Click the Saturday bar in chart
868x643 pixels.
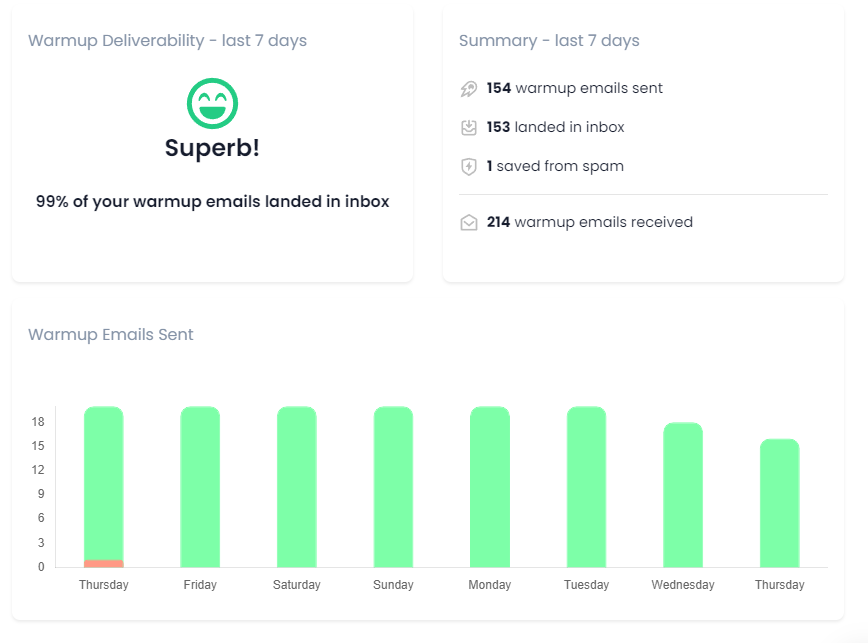tap(297, 487)
